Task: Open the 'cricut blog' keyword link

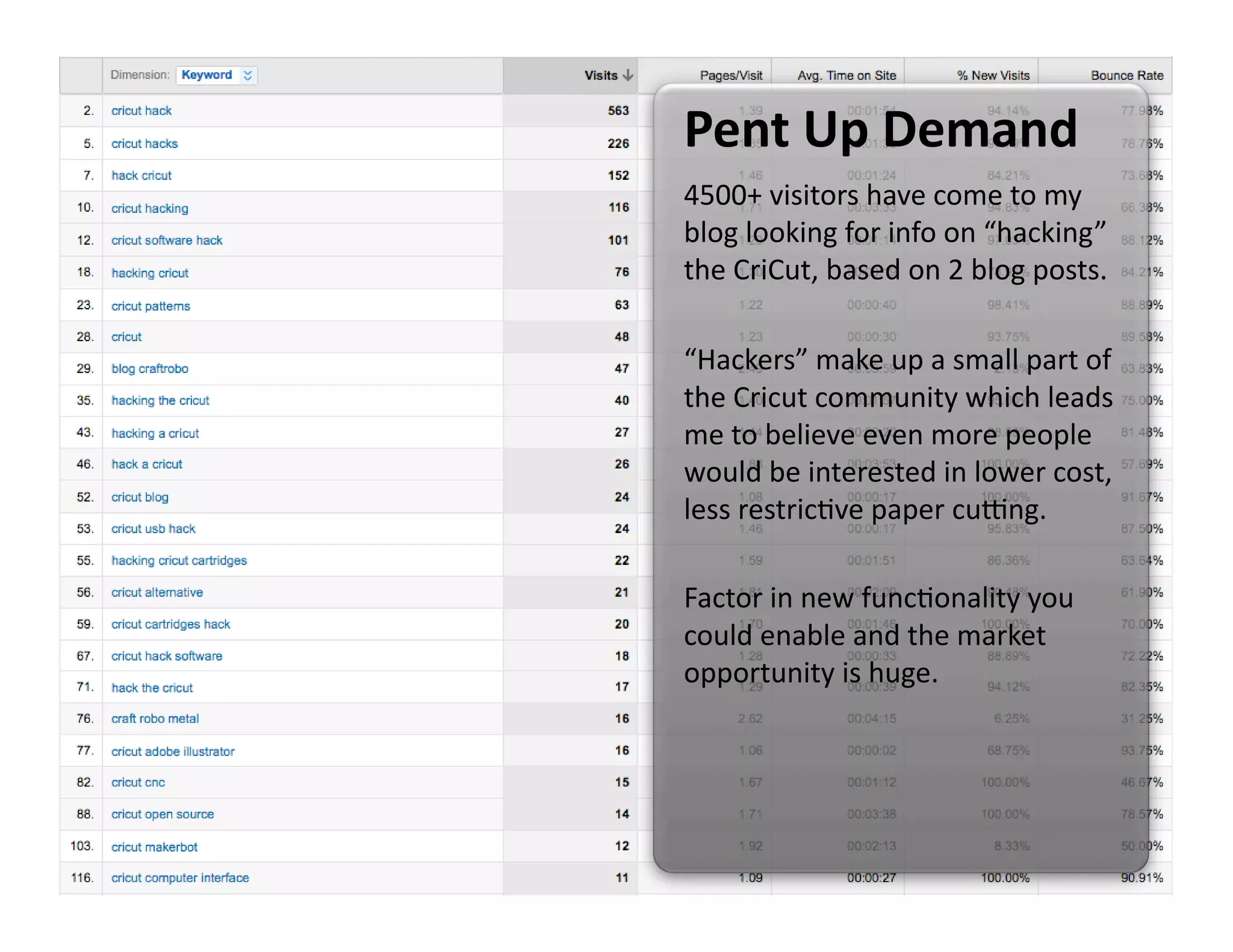Action: tap(140, 497)
